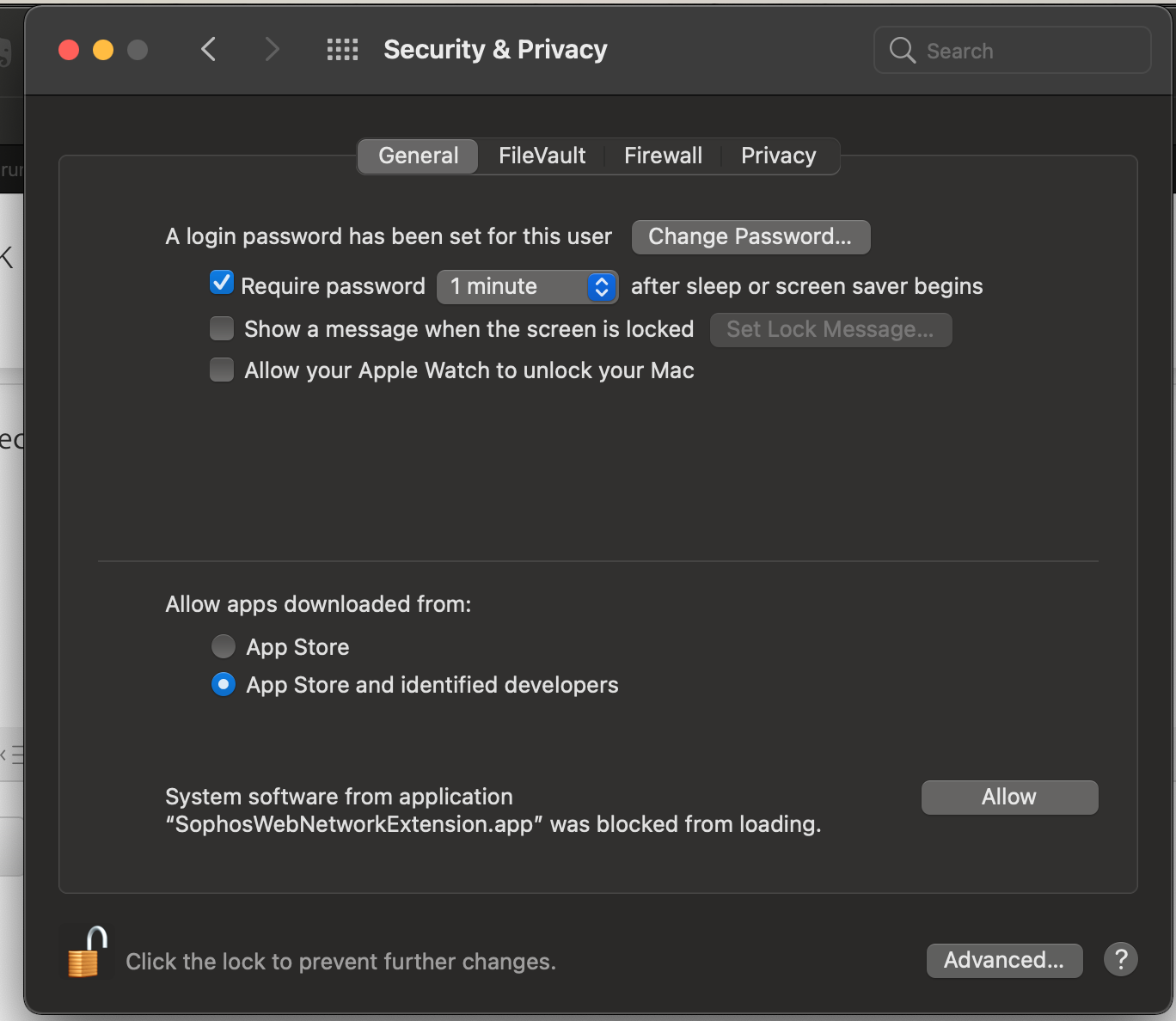
Task: Show all preferences grid icon
Action: [x=342, y=50]
